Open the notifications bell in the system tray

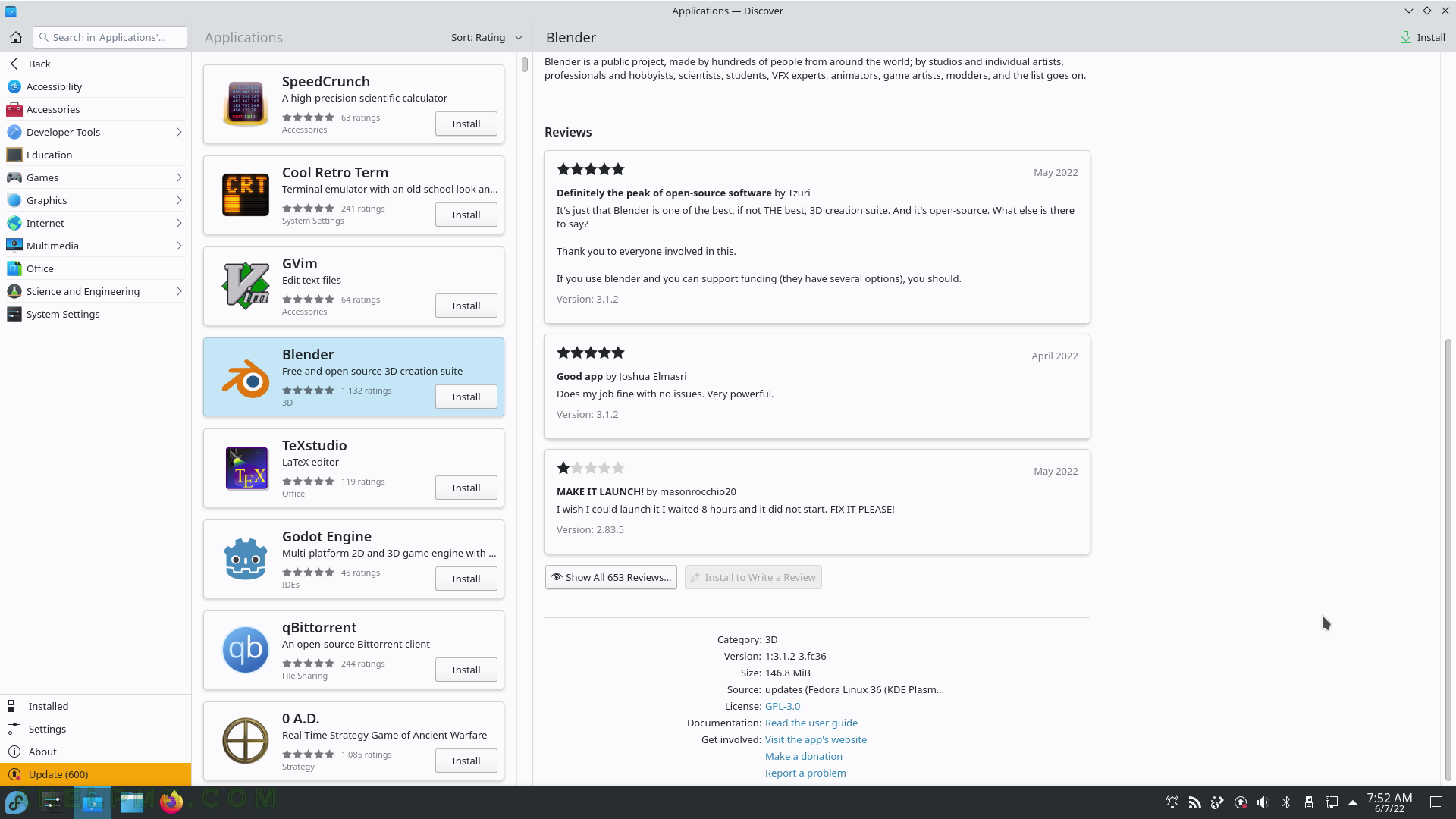1172,802
